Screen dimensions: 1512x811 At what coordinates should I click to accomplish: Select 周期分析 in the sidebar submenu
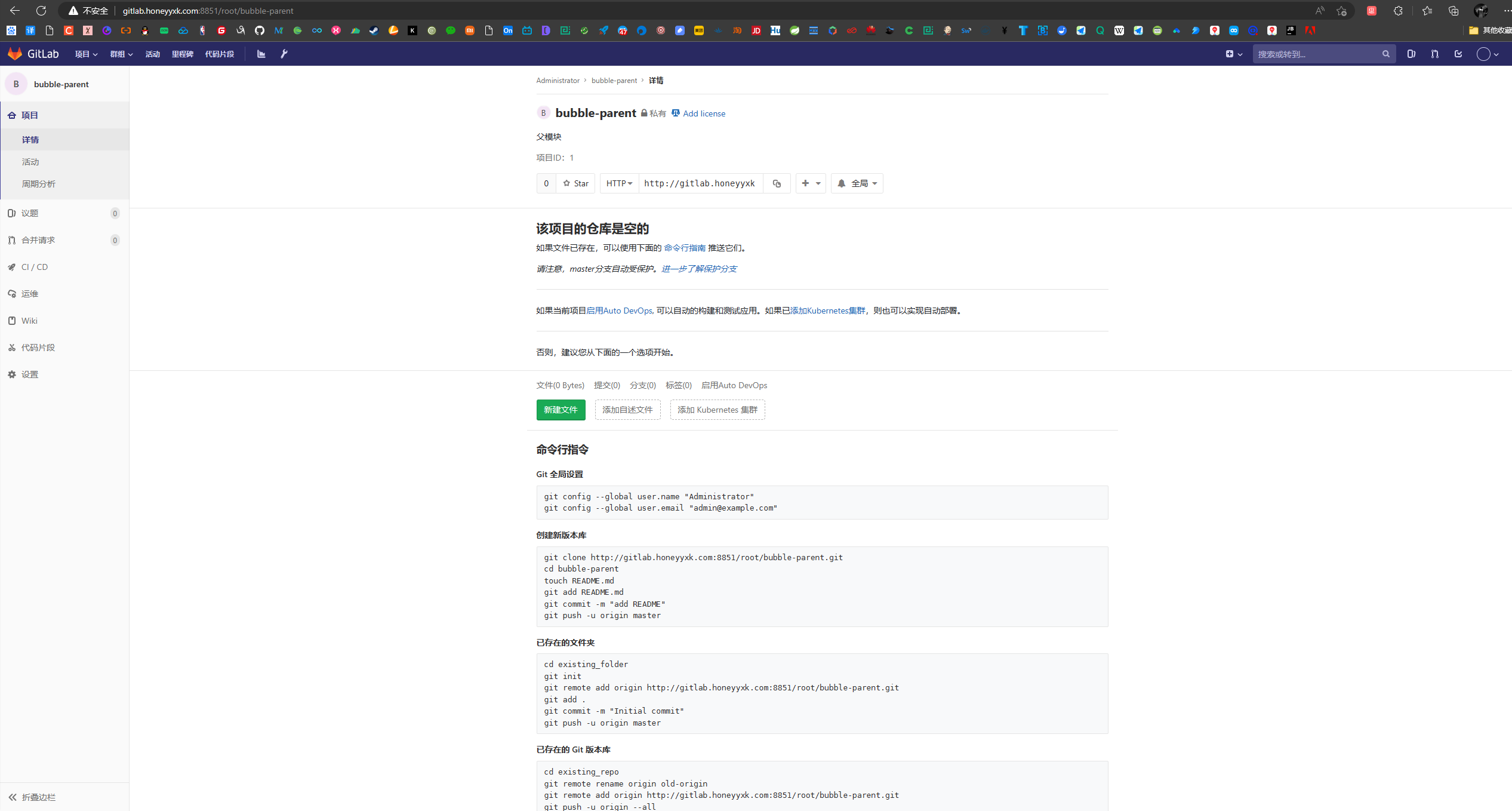coord(64,184)
